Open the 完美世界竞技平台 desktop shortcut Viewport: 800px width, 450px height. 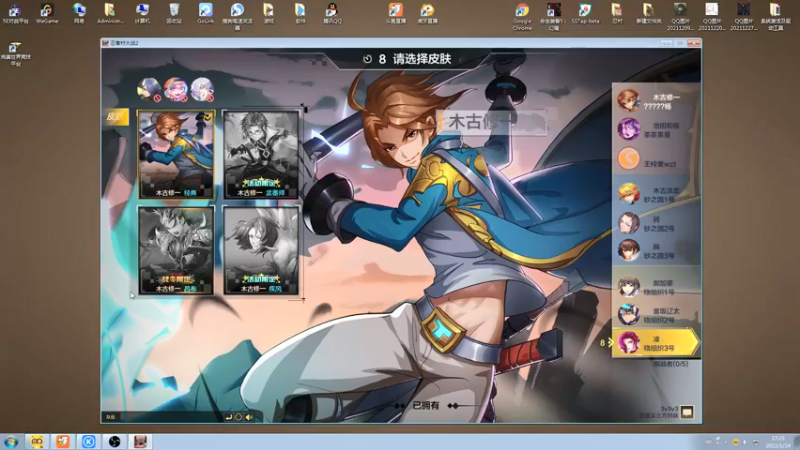point(15,54)
